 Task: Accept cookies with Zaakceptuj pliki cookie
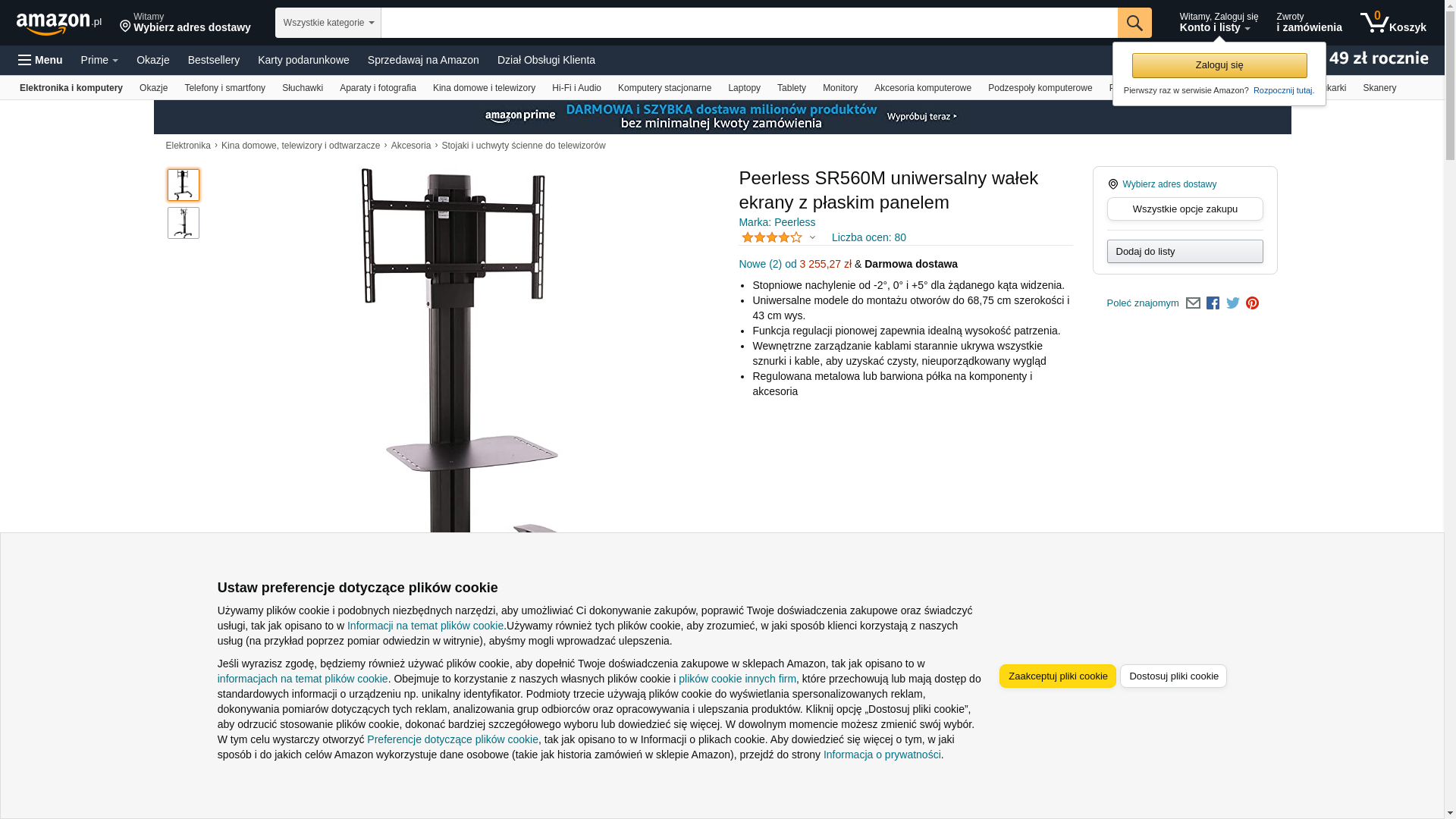pyautogui.click(x=1058, y=676)
